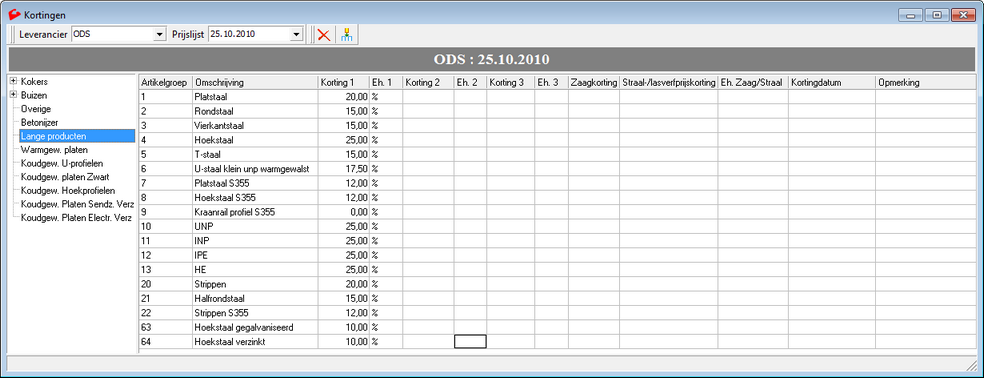The height and width of the screenshot is (378, 984).
Task: Click the Halfrondstaal description cell
Action: [x=255, y=299]
